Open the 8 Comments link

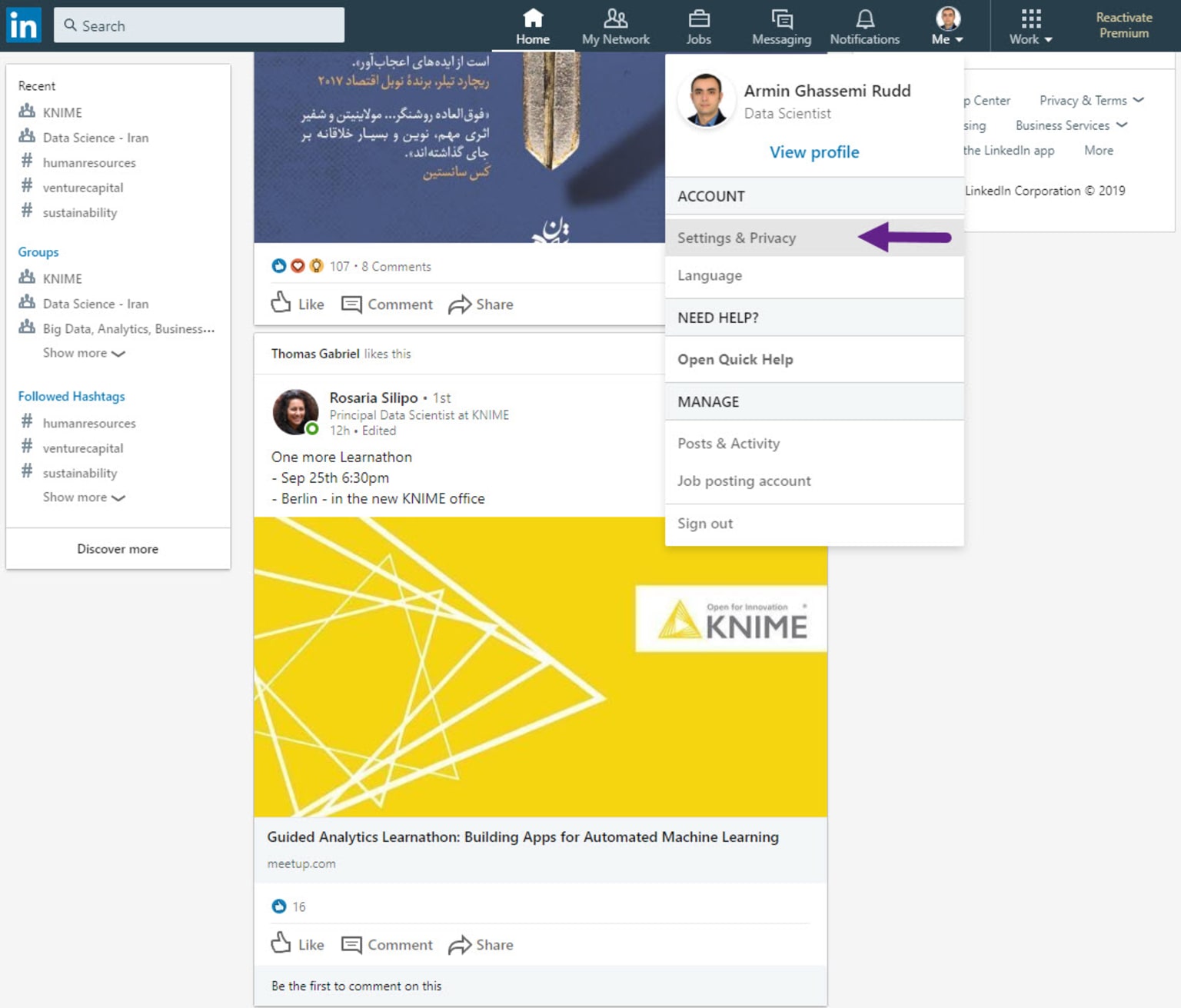coord(396,266)
